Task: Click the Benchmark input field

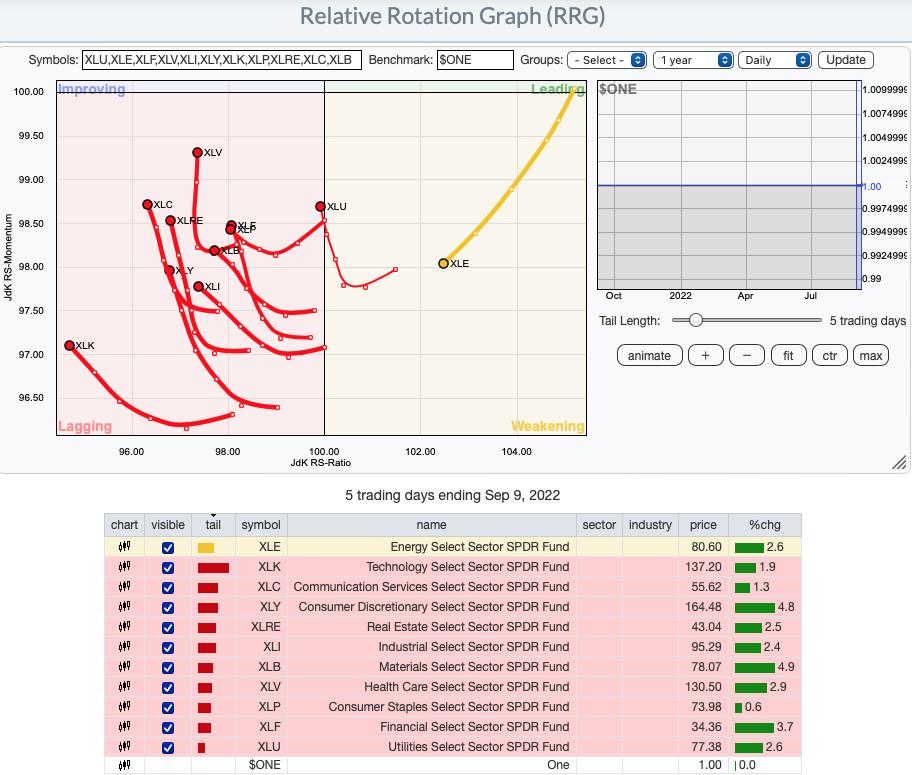Action: 475,60
